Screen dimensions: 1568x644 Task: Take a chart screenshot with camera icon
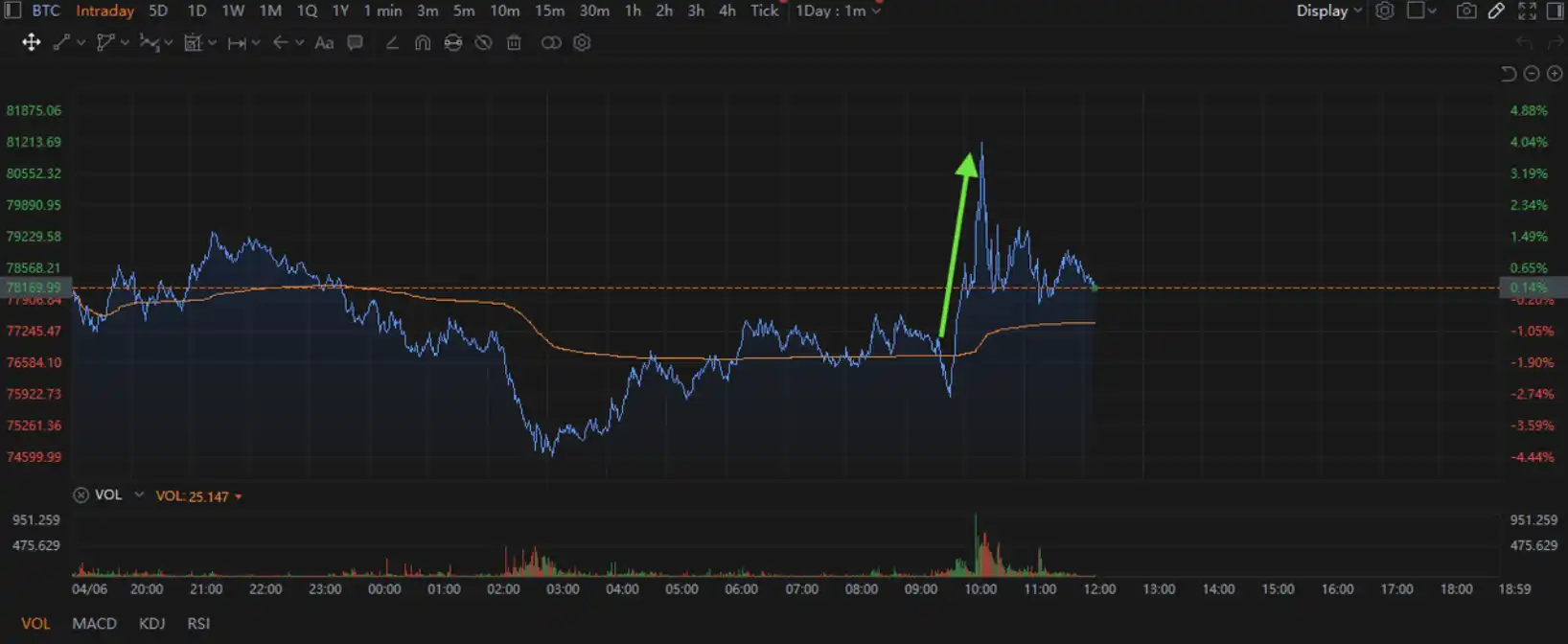[1465, 11]
